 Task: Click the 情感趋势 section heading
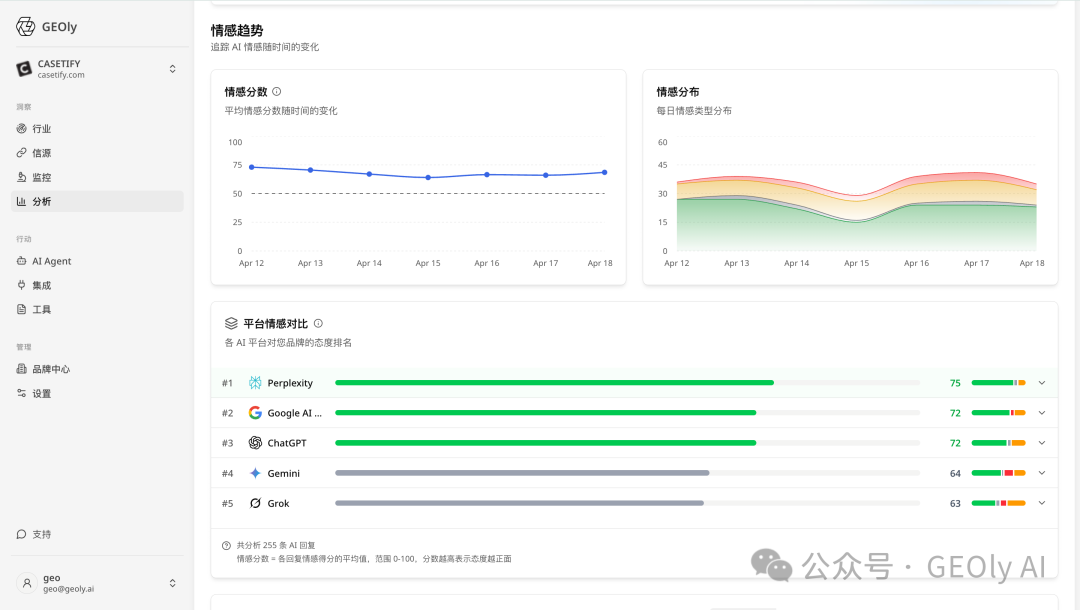point(237,30)
